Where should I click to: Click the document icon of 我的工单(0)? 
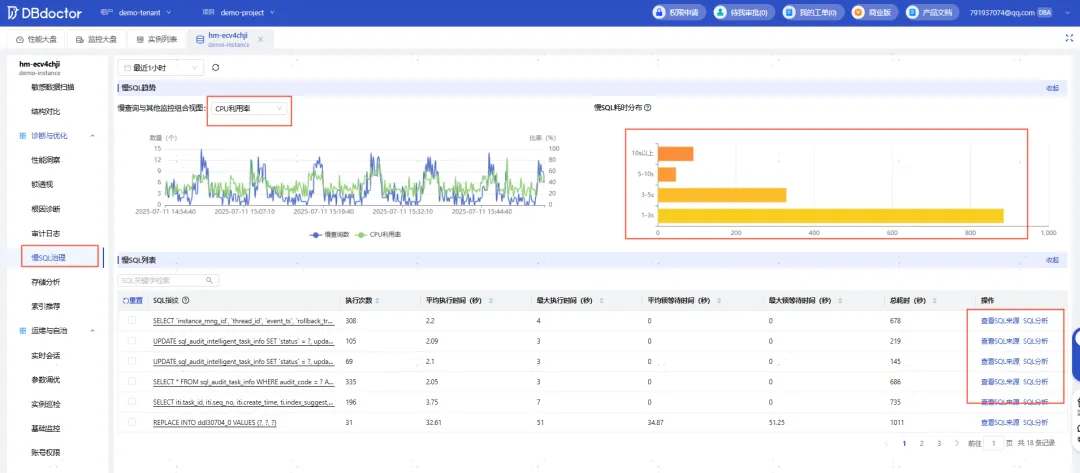click(x=789, y=12)
